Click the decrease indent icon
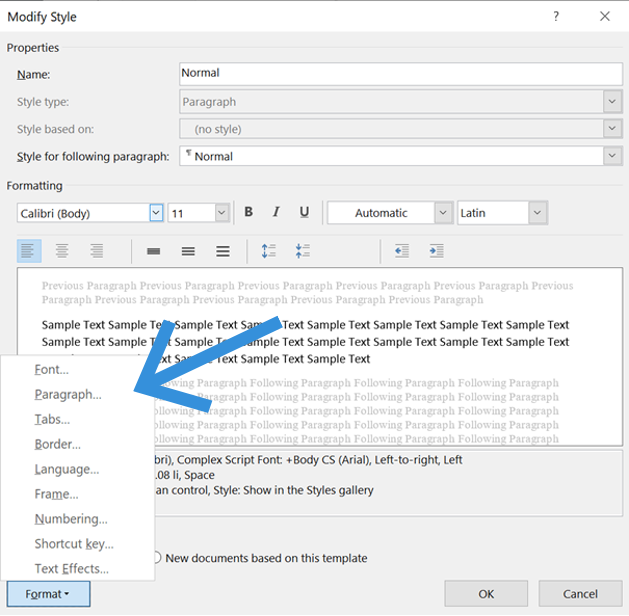 402,251
